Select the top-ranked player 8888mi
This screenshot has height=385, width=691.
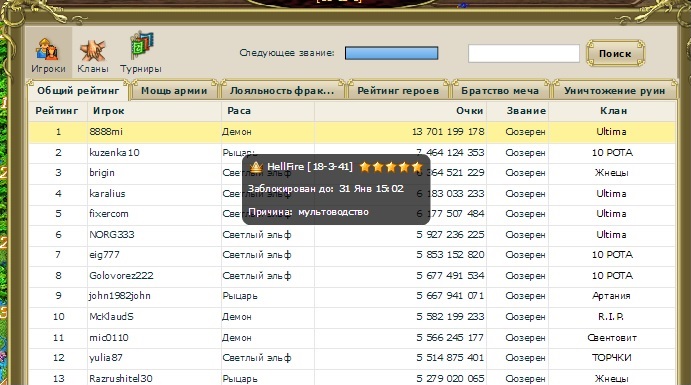(106, 131)
